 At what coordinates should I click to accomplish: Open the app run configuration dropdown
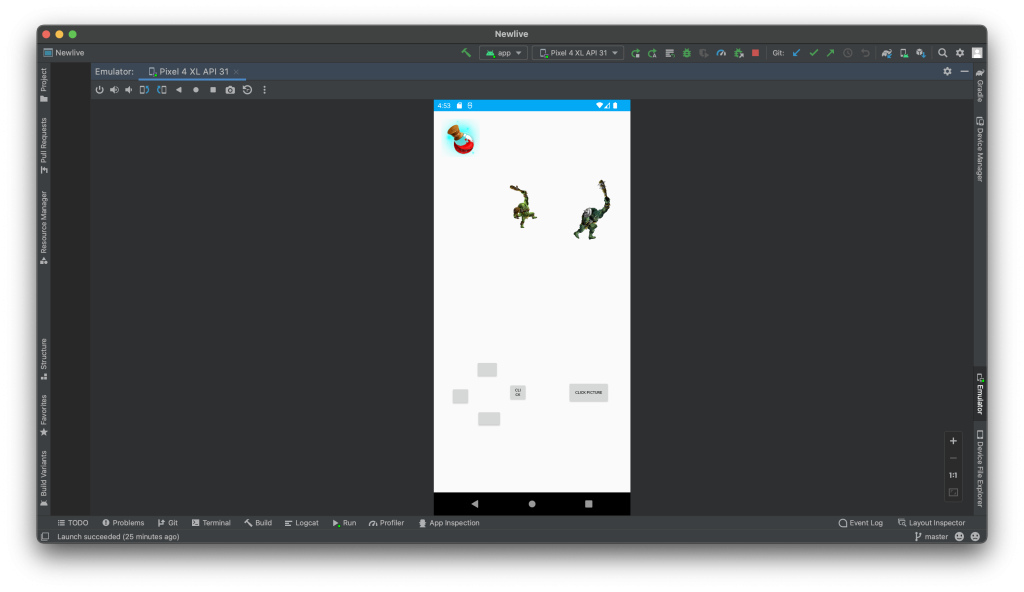(x=503, y=53)
